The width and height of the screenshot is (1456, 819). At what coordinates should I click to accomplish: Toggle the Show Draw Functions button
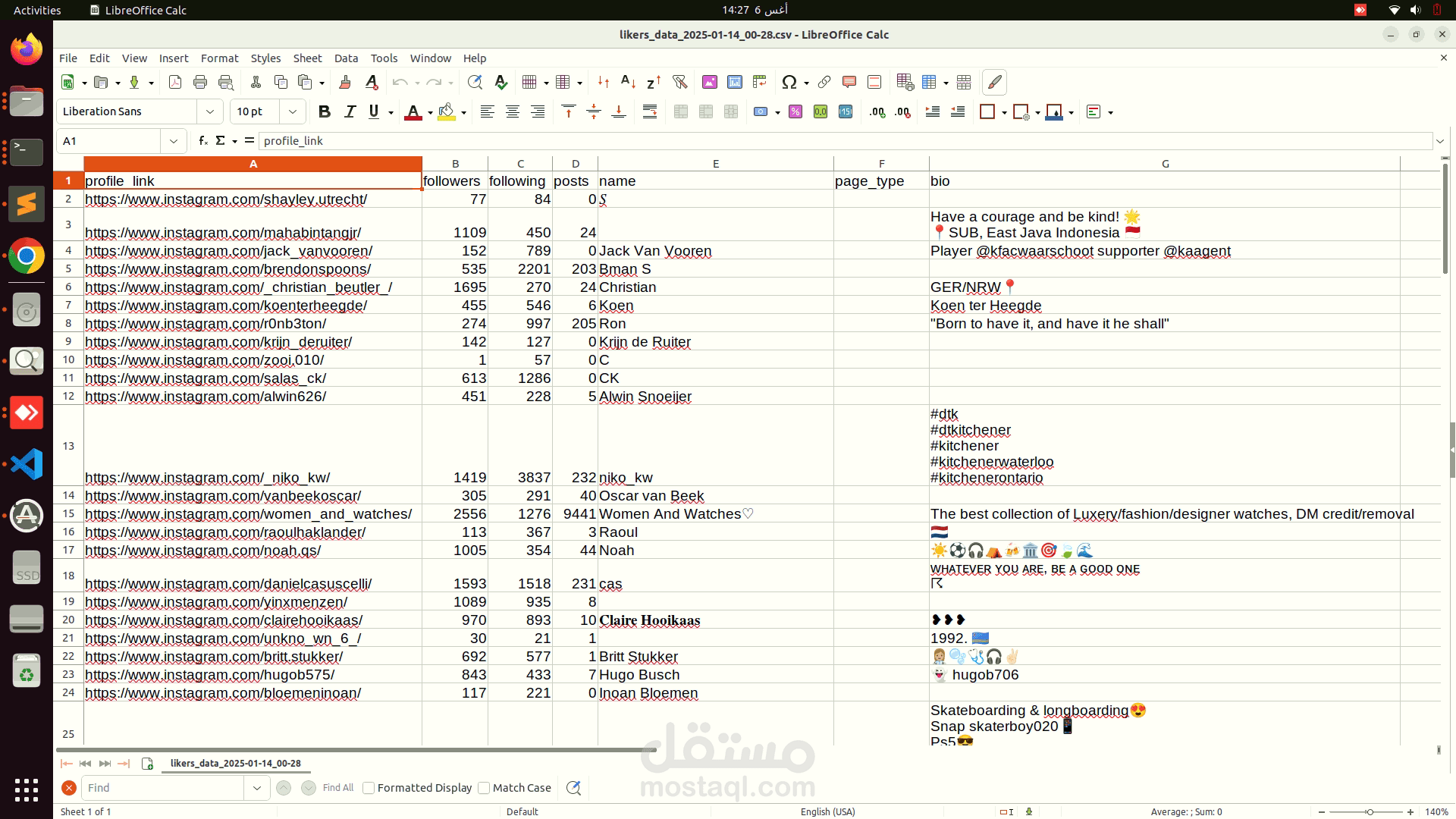(995, 83)
